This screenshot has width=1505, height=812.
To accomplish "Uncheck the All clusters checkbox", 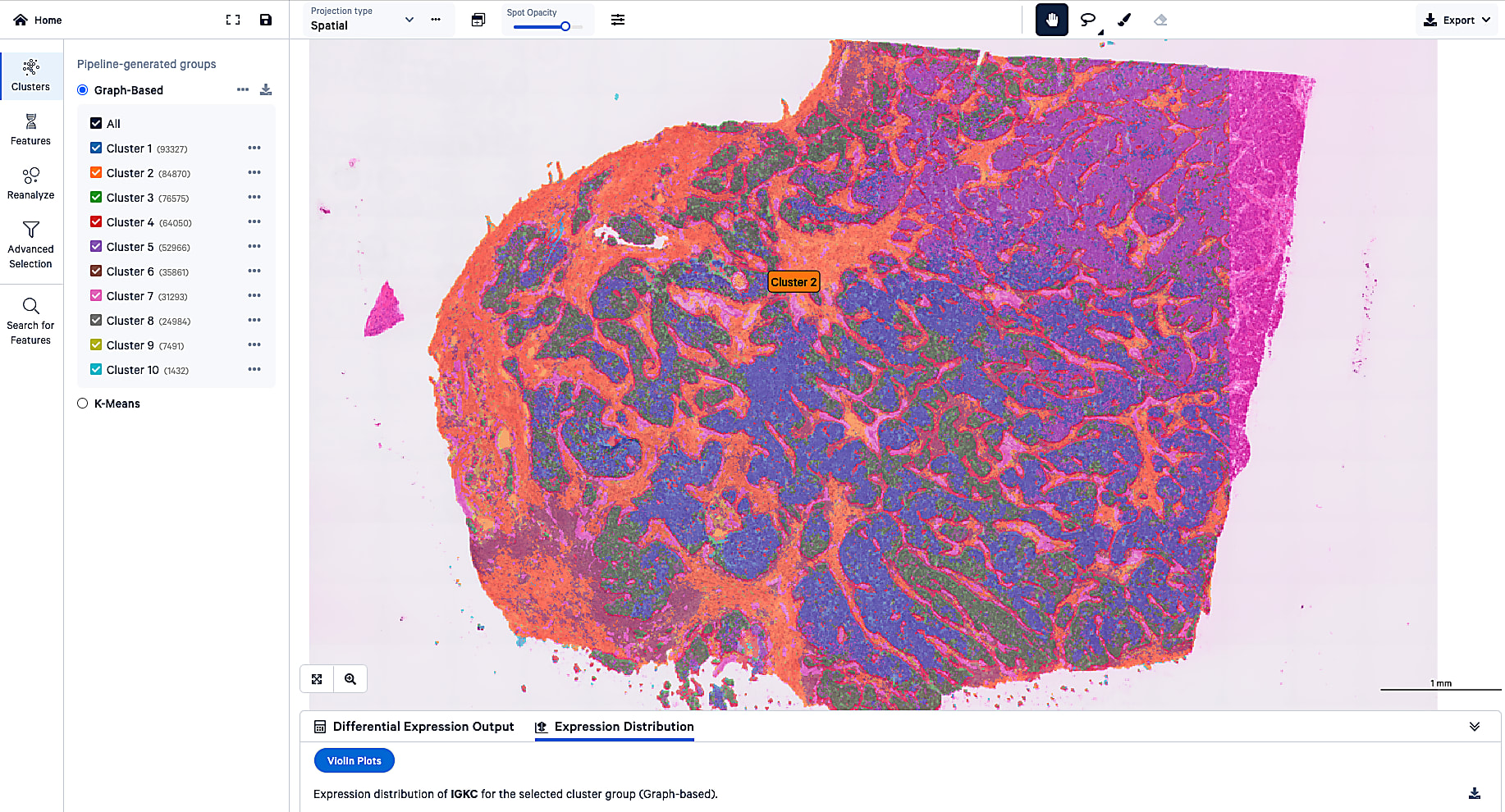I will point(96,123).
